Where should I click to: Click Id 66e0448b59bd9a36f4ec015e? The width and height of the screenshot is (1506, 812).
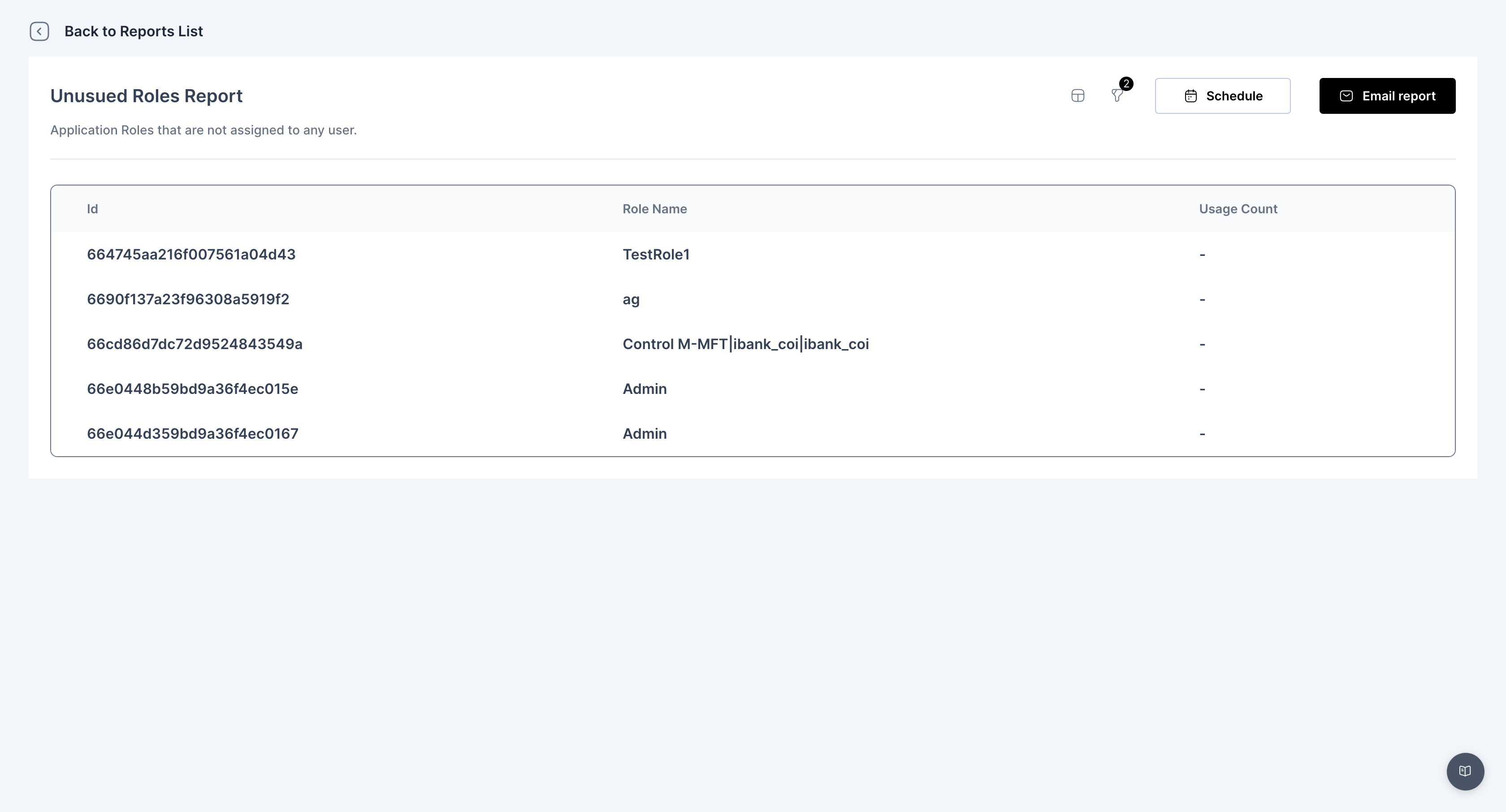[x=192, y=389]
